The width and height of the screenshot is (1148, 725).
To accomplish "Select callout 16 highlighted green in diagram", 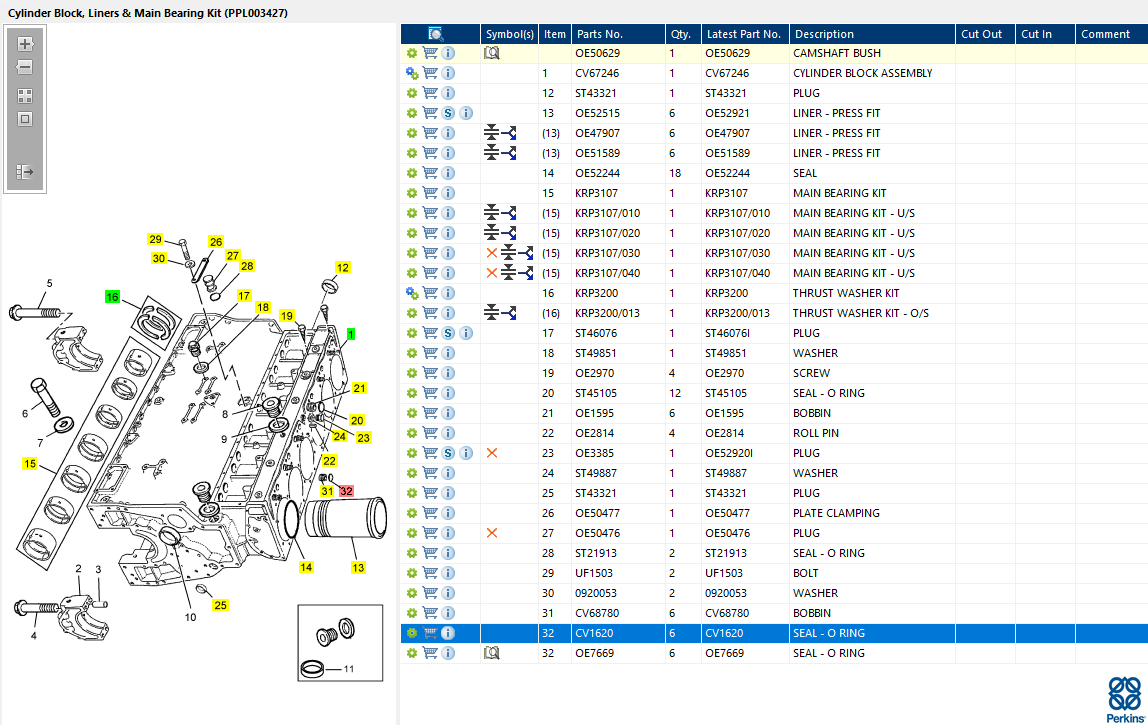I will 112,297.
